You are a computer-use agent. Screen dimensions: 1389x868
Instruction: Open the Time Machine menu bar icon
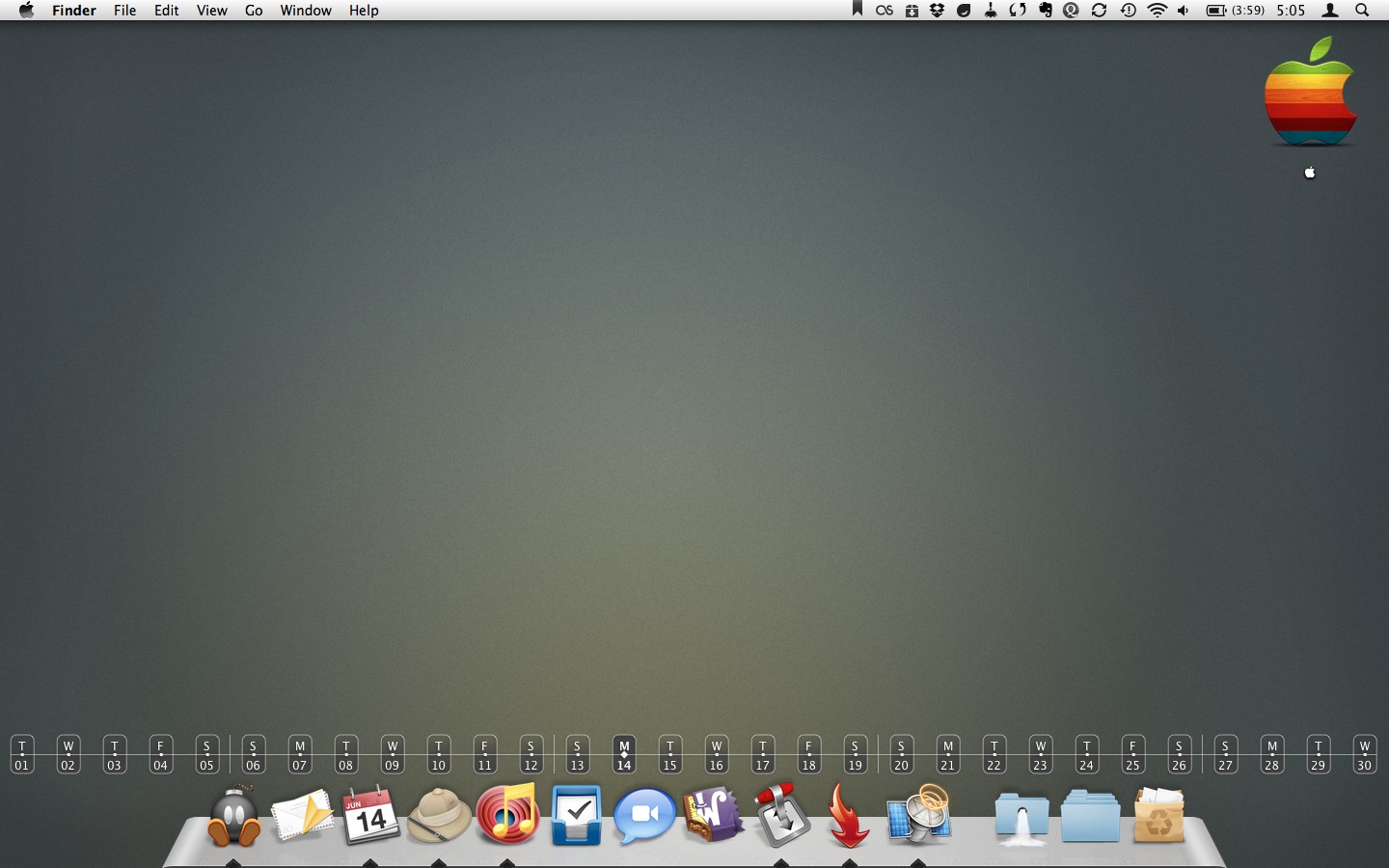pos(1128,11)
